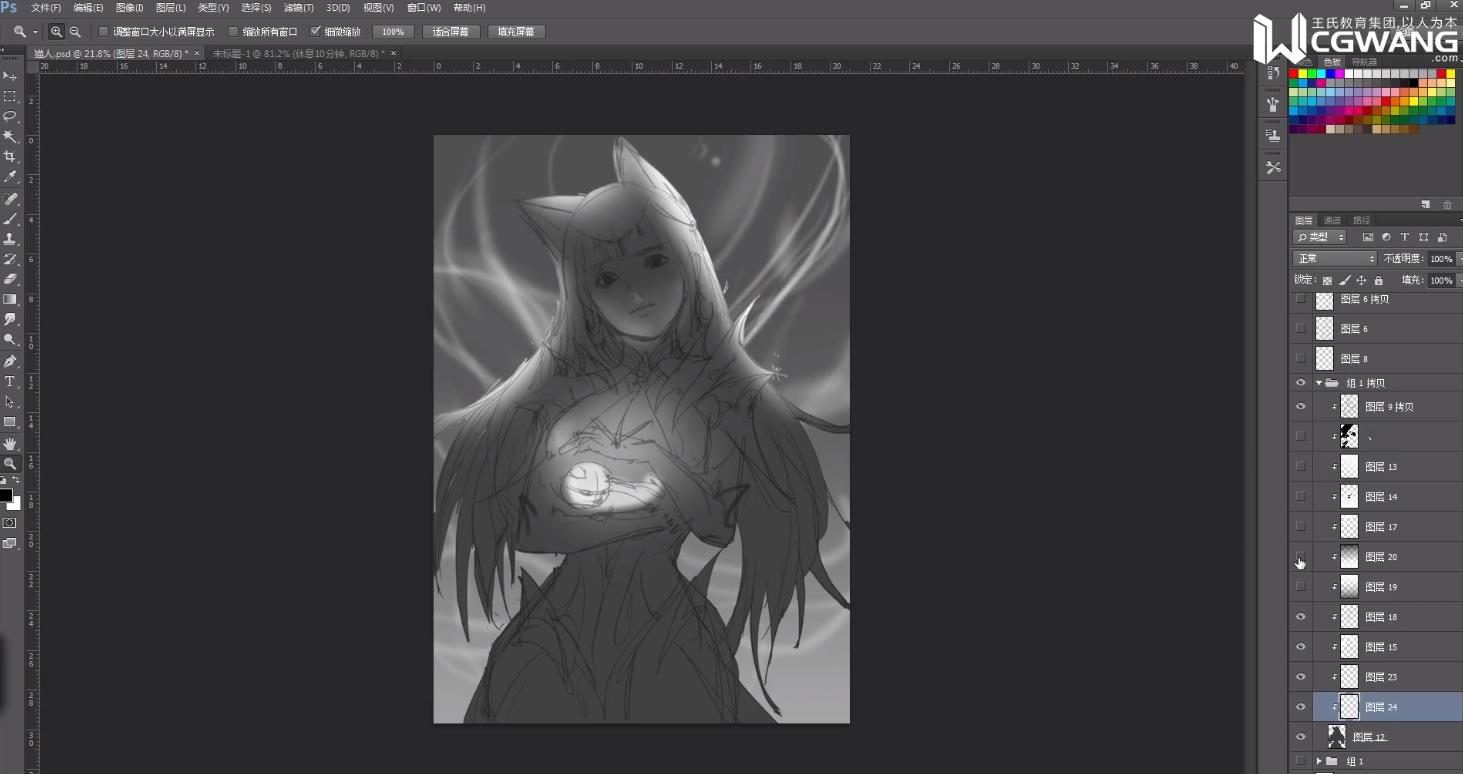Select the Brush tool
Viewport: 1463px width, 774px height.
point(10,219)
